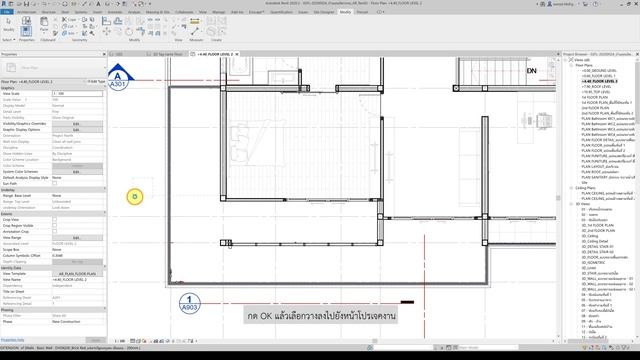Click the DN stair label in drawing
This screenshot has height=360, width=640.
pos(531,71)
